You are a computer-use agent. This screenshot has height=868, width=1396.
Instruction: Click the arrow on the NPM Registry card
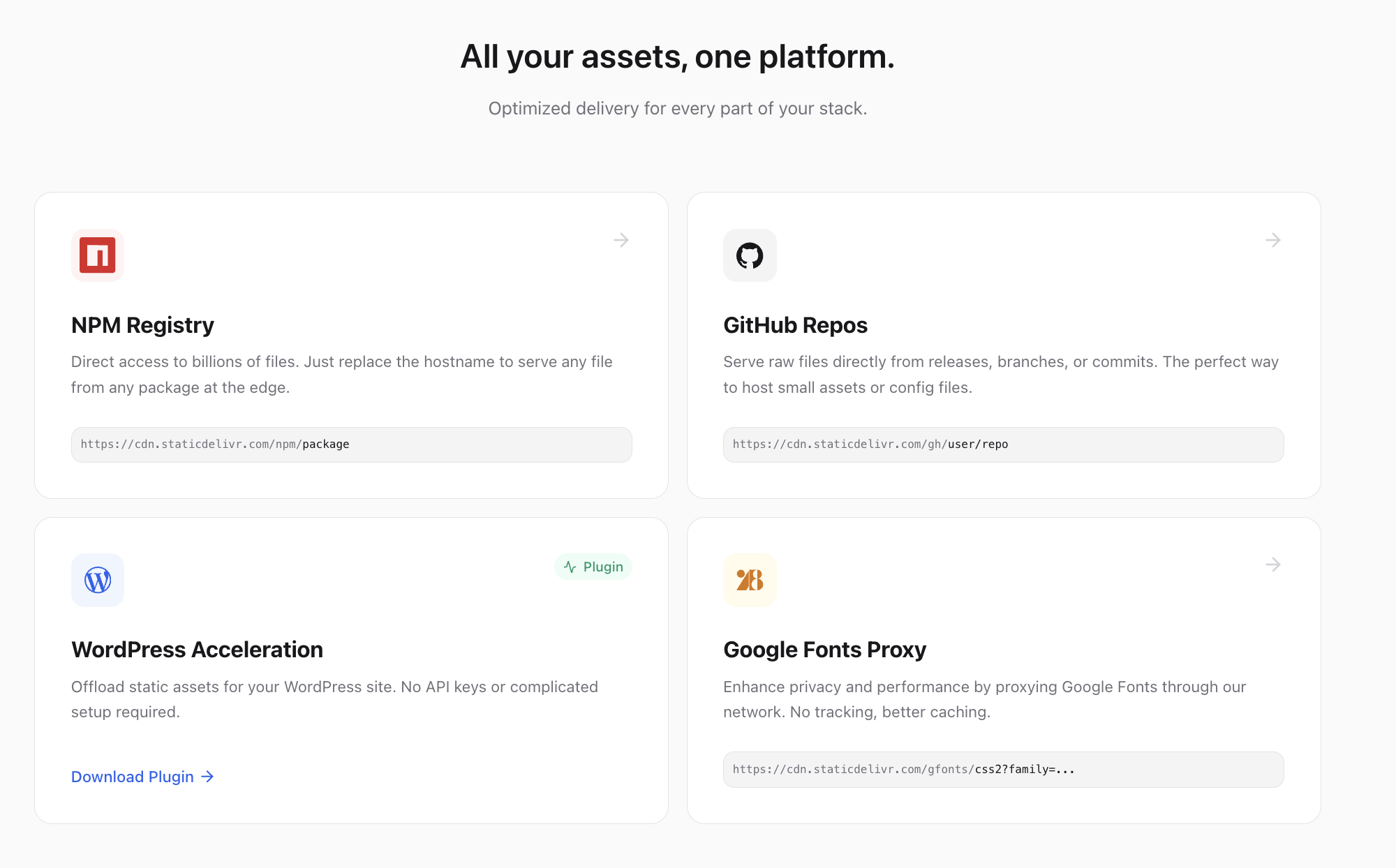tap(621, 240)
